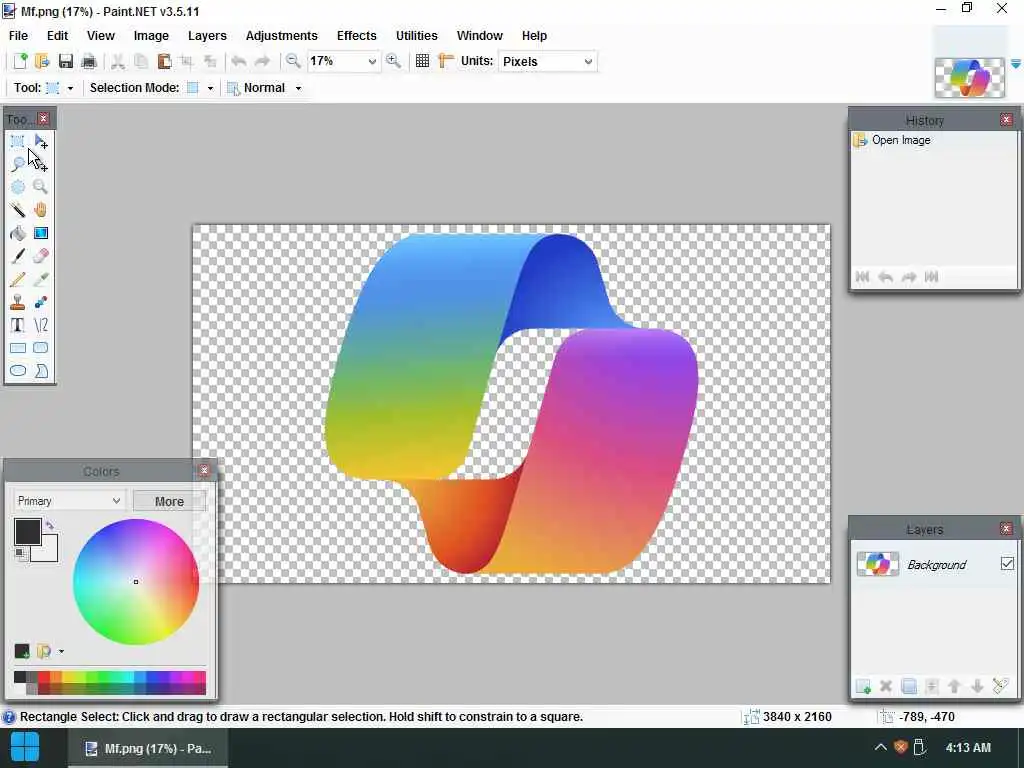Select the Pencil tool
Screen dimensions: 1024x768
pos(18,280)
